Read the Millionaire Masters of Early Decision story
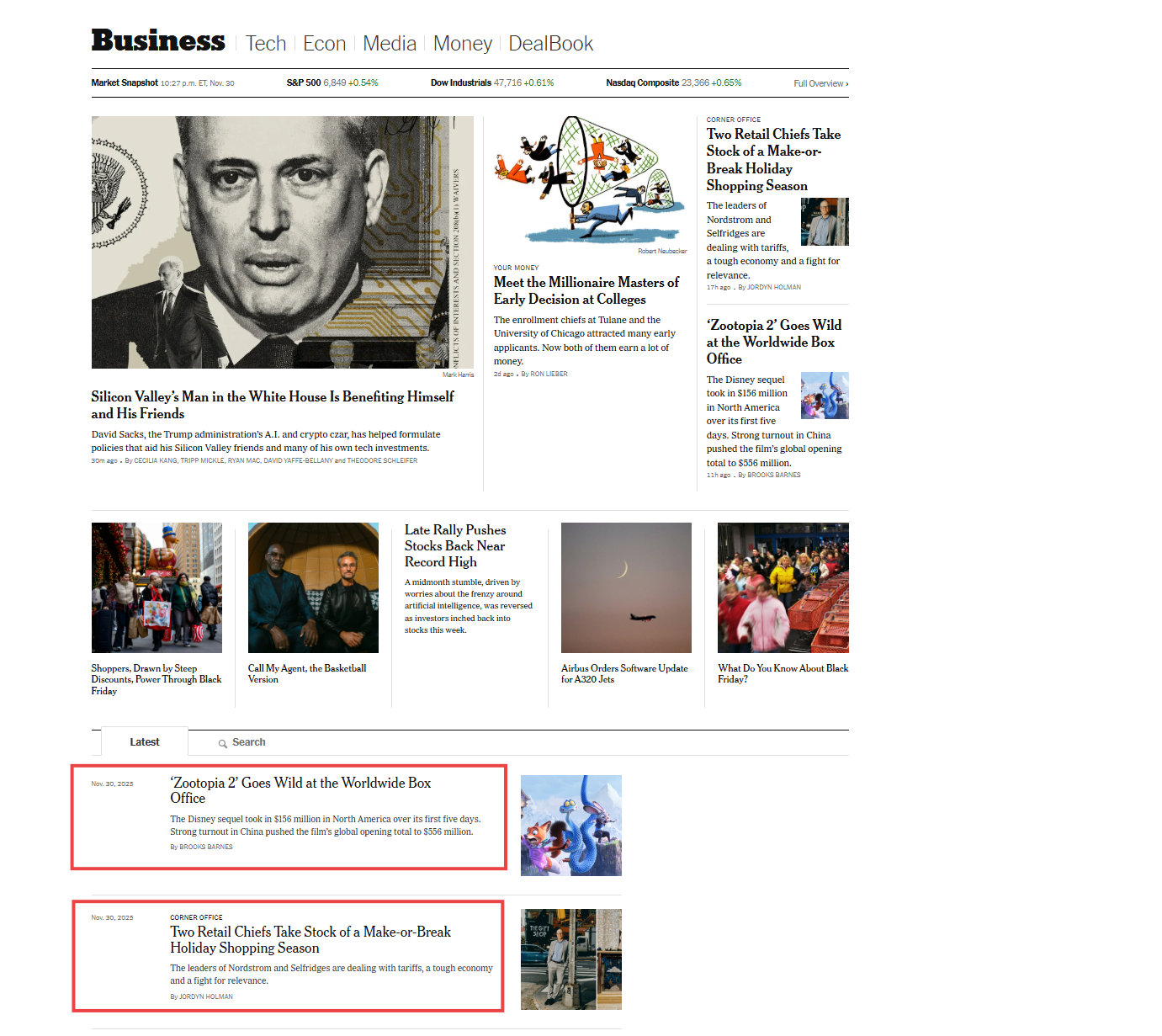 click(586, 290)
